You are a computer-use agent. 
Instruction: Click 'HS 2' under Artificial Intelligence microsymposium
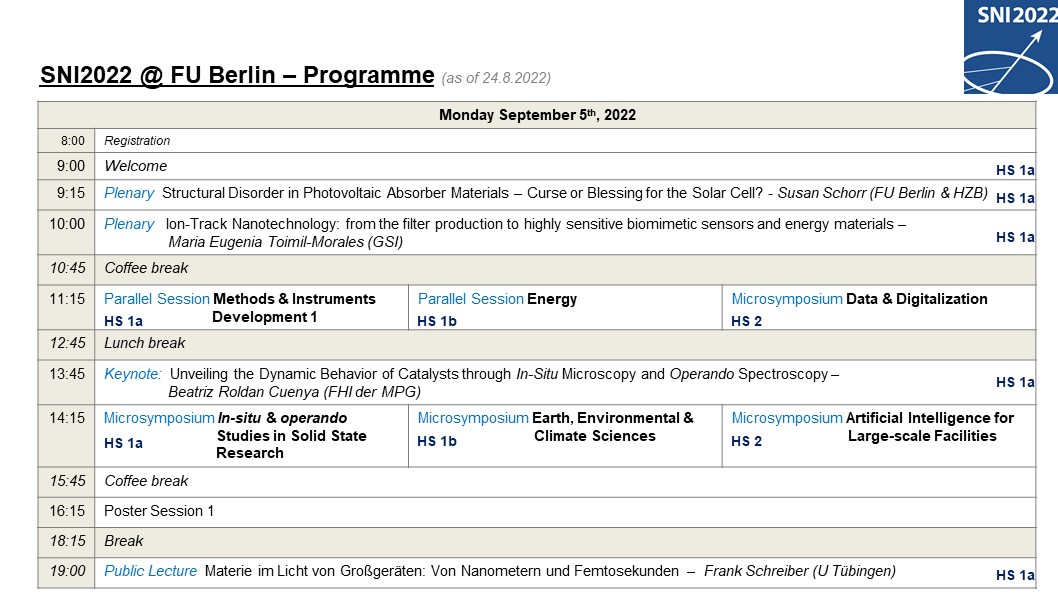(x=746, y=441)
